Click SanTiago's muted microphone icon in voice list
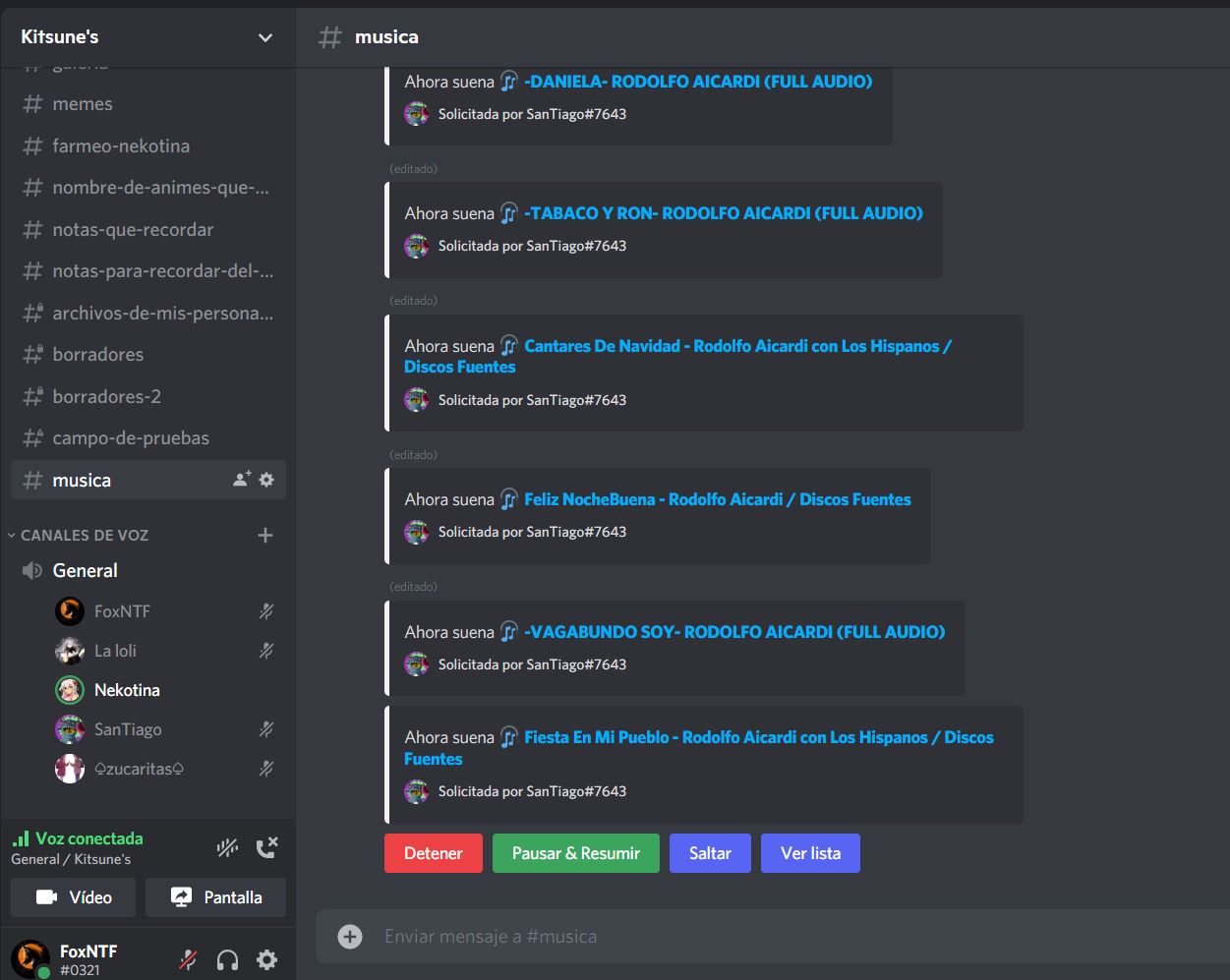 tap(265, 729)
